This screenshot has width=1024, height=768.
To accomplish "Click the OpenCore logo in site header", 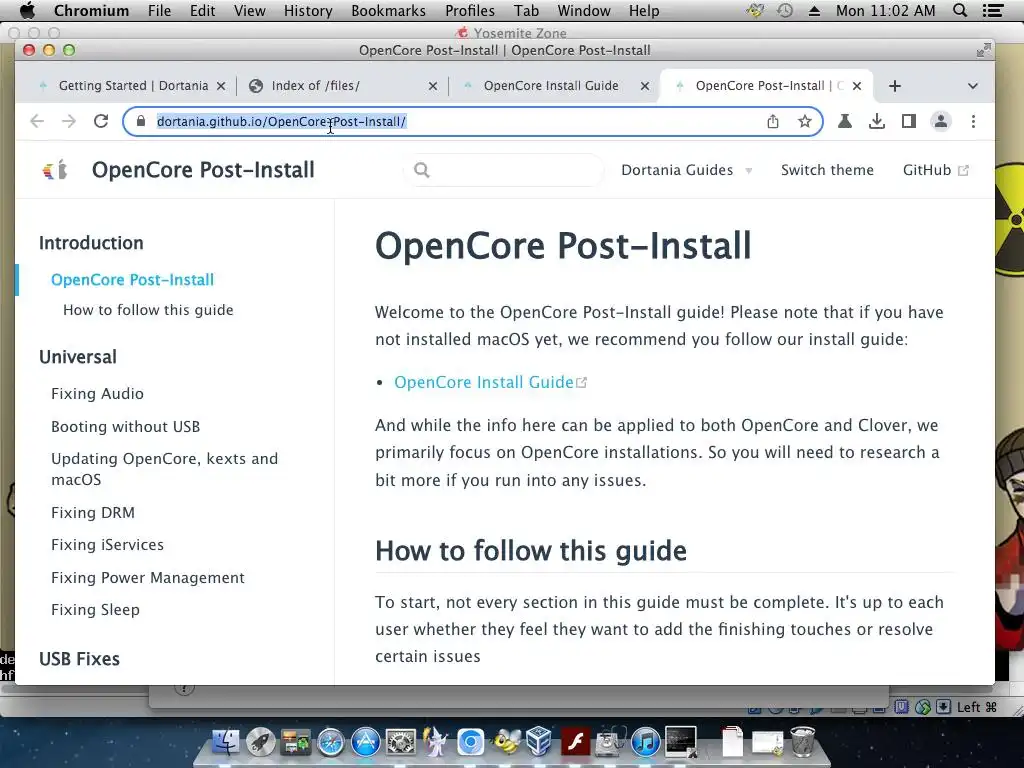I will (x=56, y=170).
